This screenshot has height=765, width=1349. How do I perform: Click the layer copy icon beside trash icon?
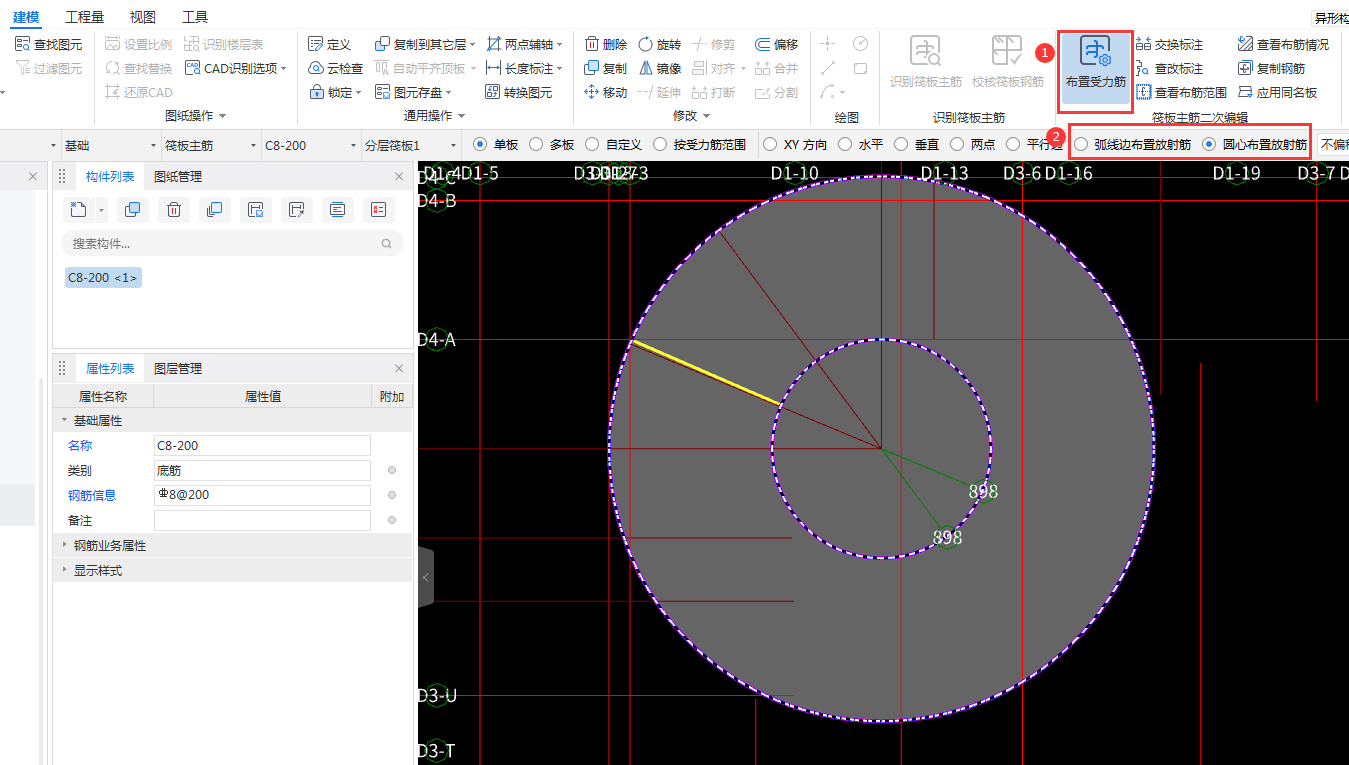(x=213, y=209)
